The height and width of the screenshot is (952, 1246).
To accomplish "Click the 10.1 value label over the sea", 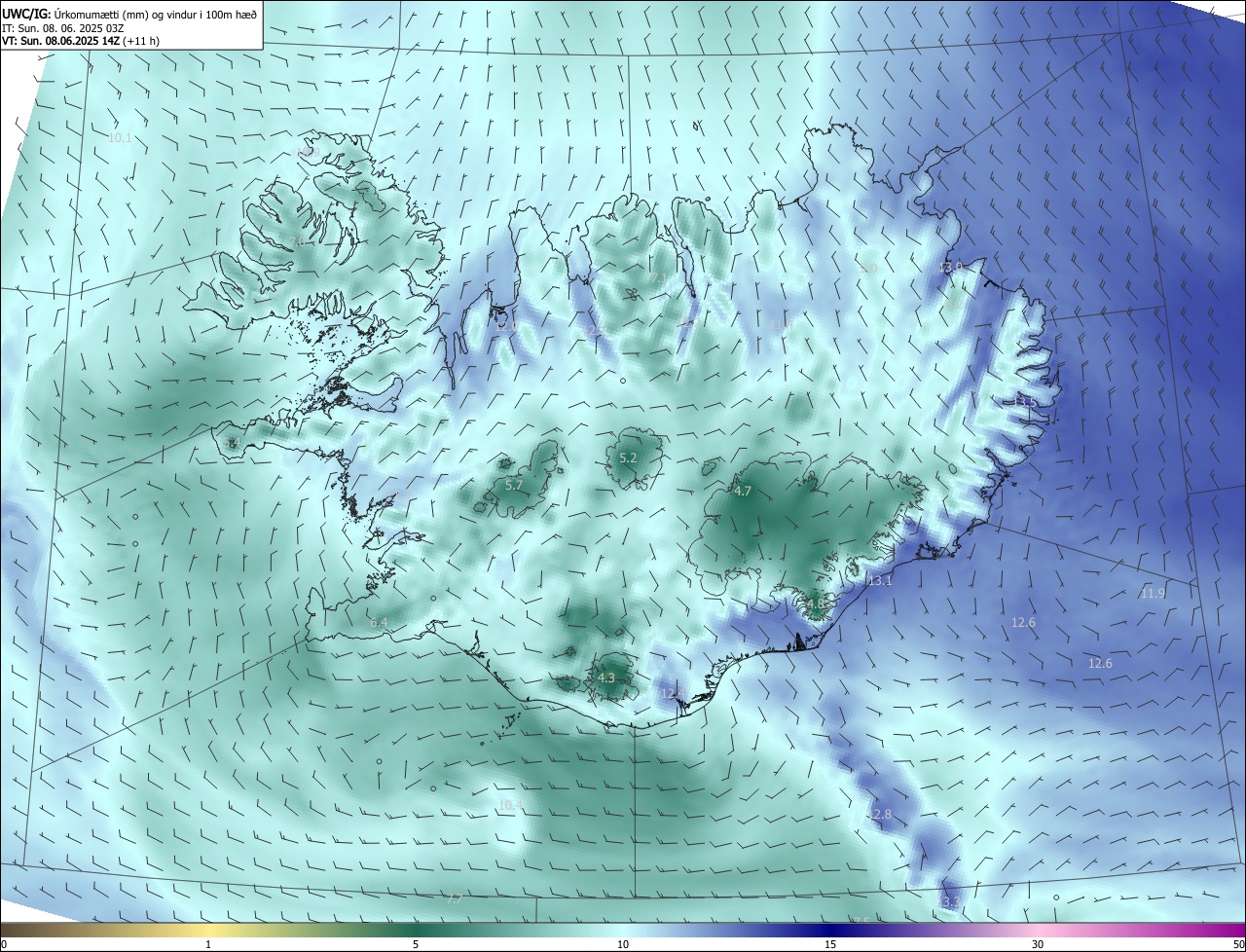I will pyautogui.click(x=120, y=138).
